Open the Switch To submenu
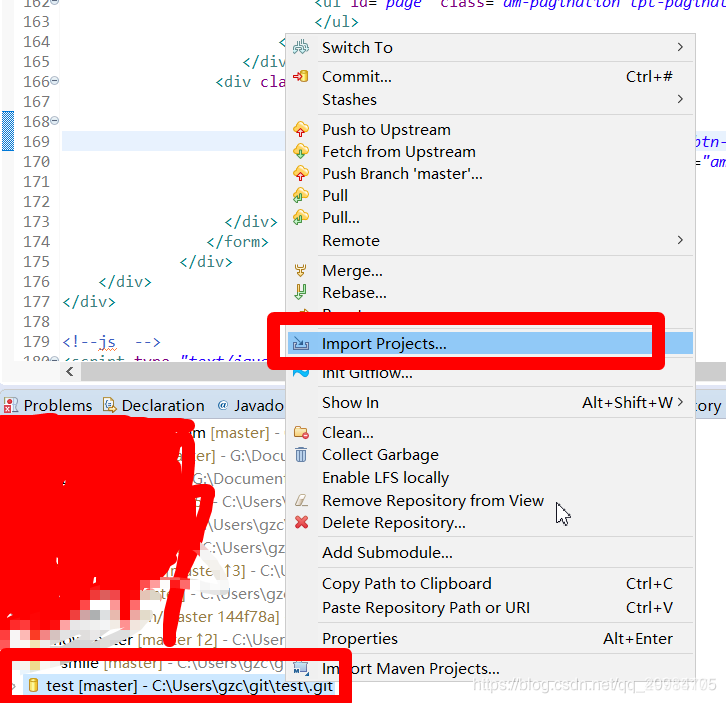Image resolution: width=726 pixels, height=703 pixels. [490, 47]
